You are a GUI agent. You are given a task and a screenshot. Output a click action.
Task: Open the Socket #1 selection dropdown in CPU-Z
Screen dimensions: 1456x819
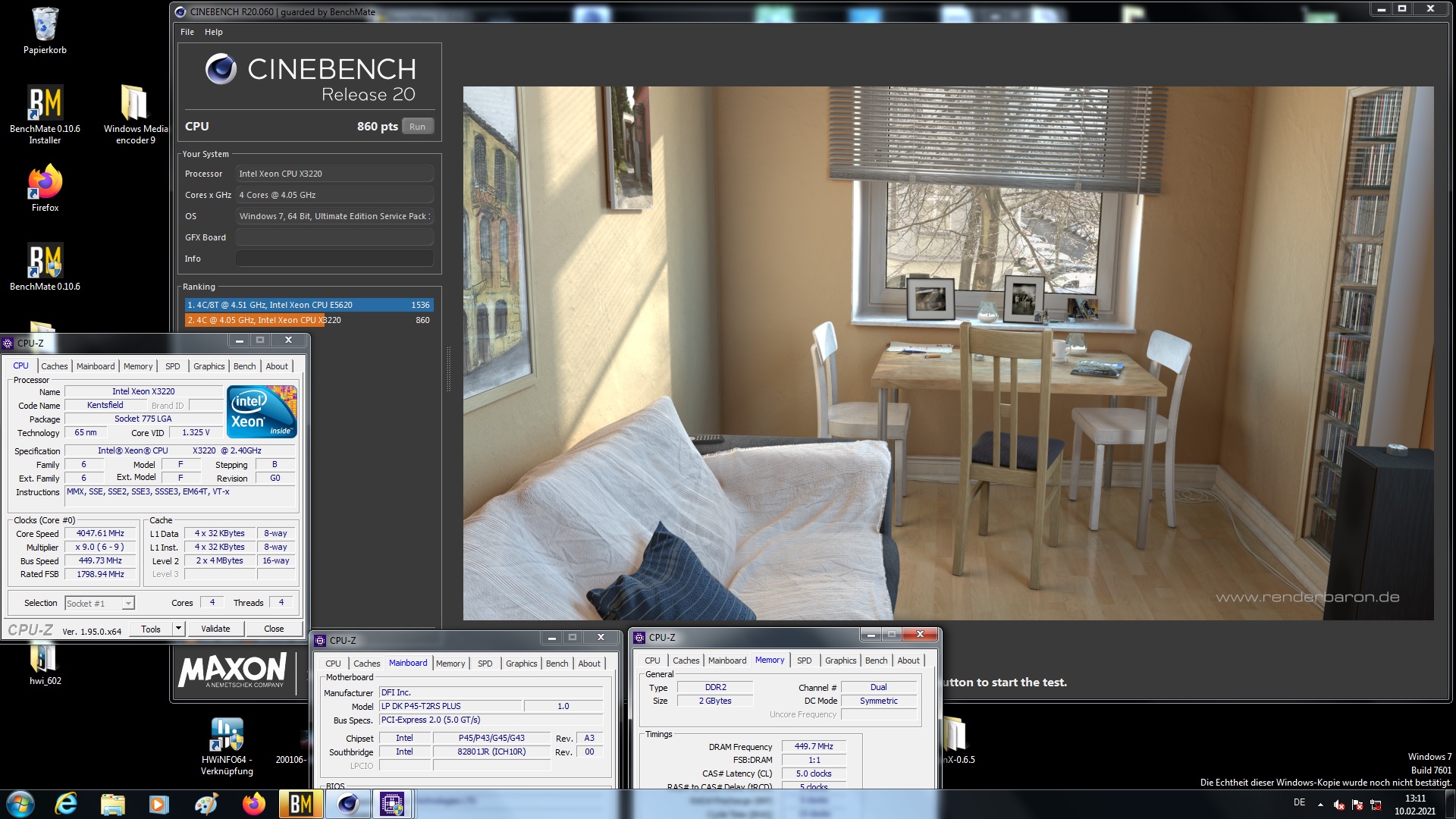(x=99, y=603)
